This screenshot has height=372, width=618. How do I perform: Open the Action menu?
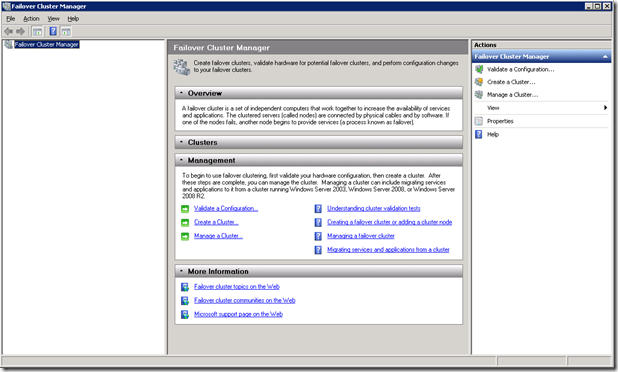(31, 19)
